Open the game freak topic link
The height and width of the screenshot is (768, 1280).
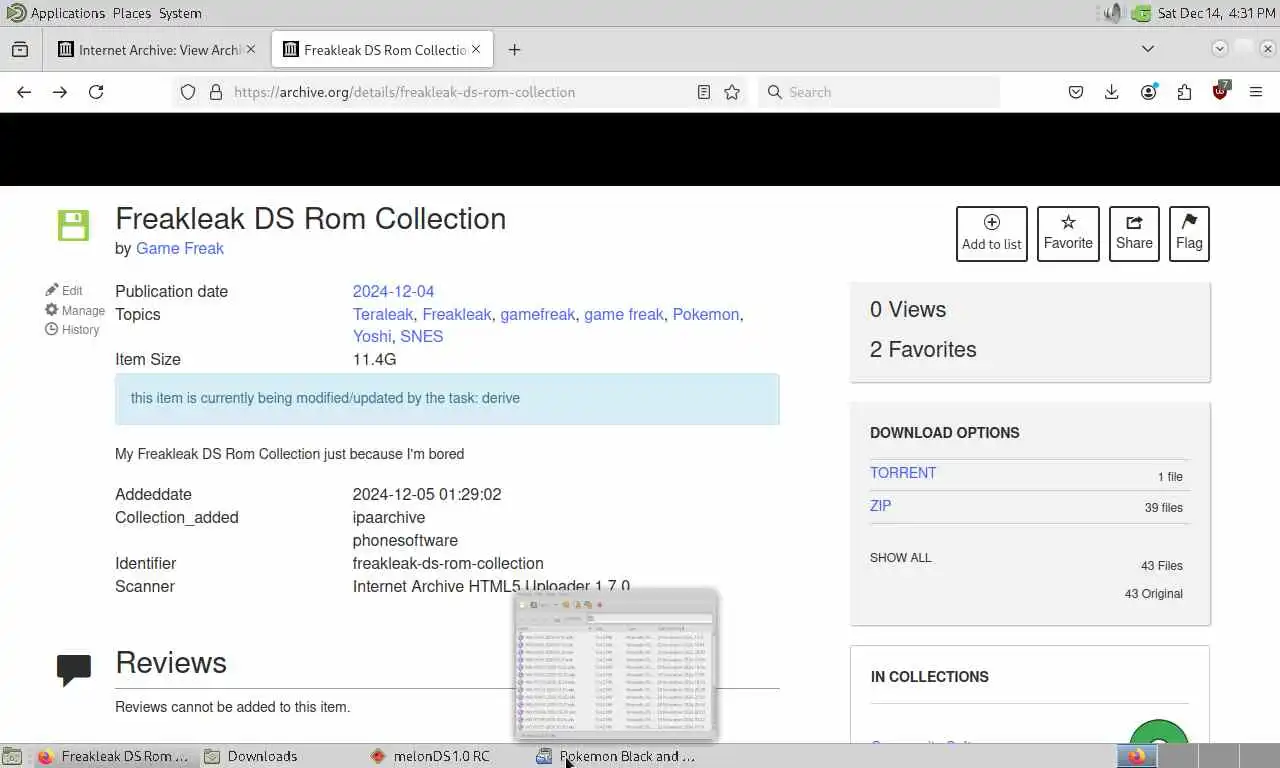pyautogui.click(x=624, y=315)
